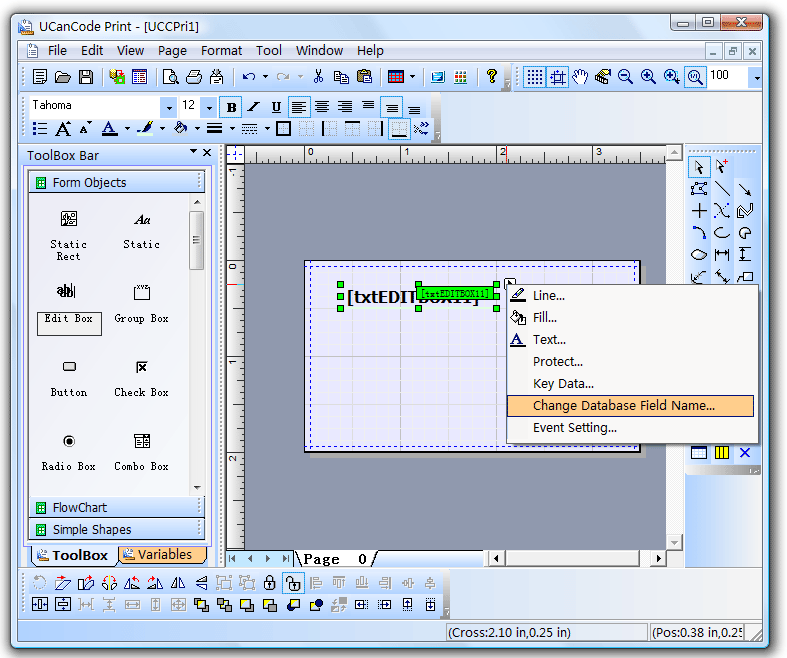
Task: Toggle Italic formatting
Action: click(x=253, y=107)
